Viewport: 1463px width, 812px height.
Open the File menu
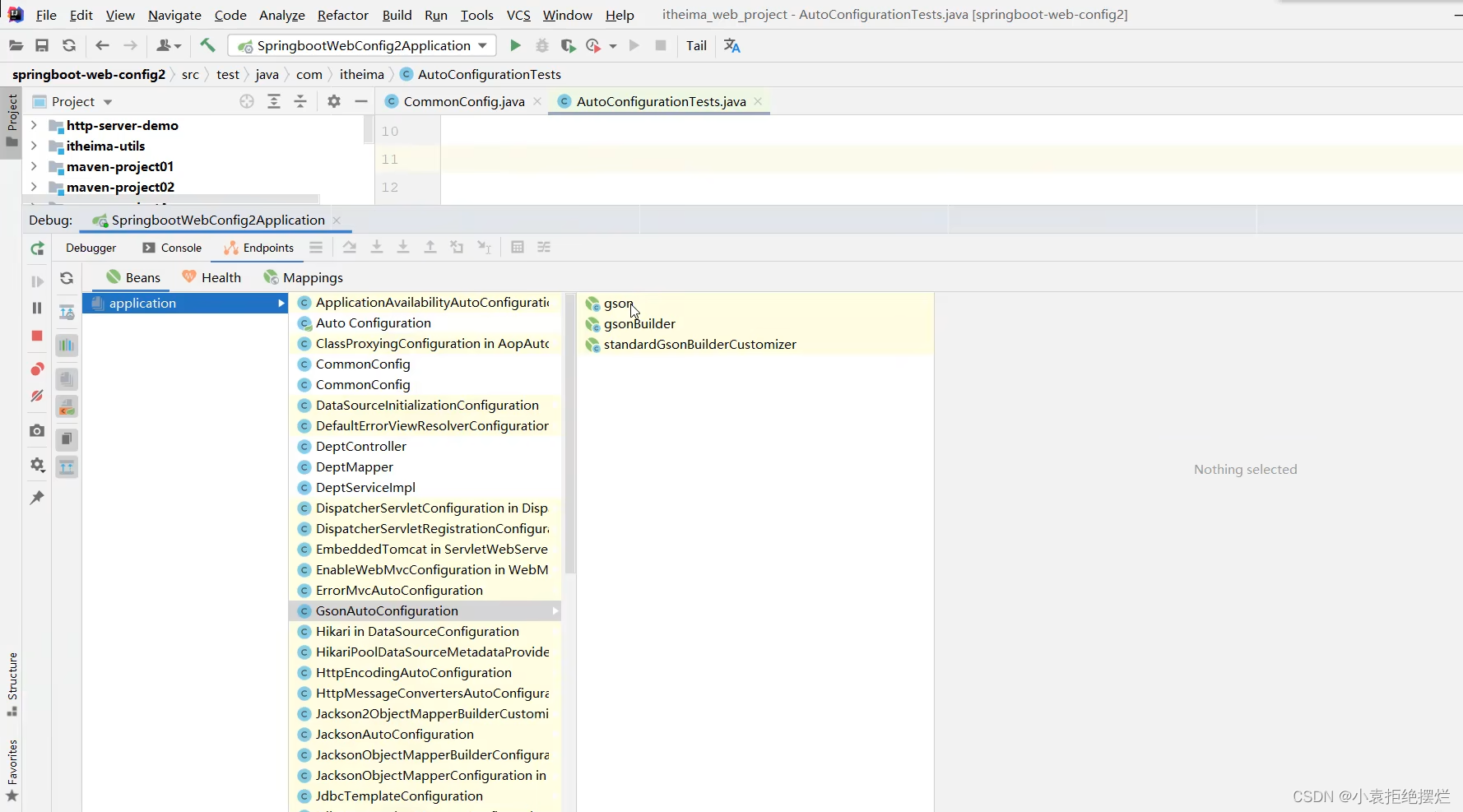[47, 15]
